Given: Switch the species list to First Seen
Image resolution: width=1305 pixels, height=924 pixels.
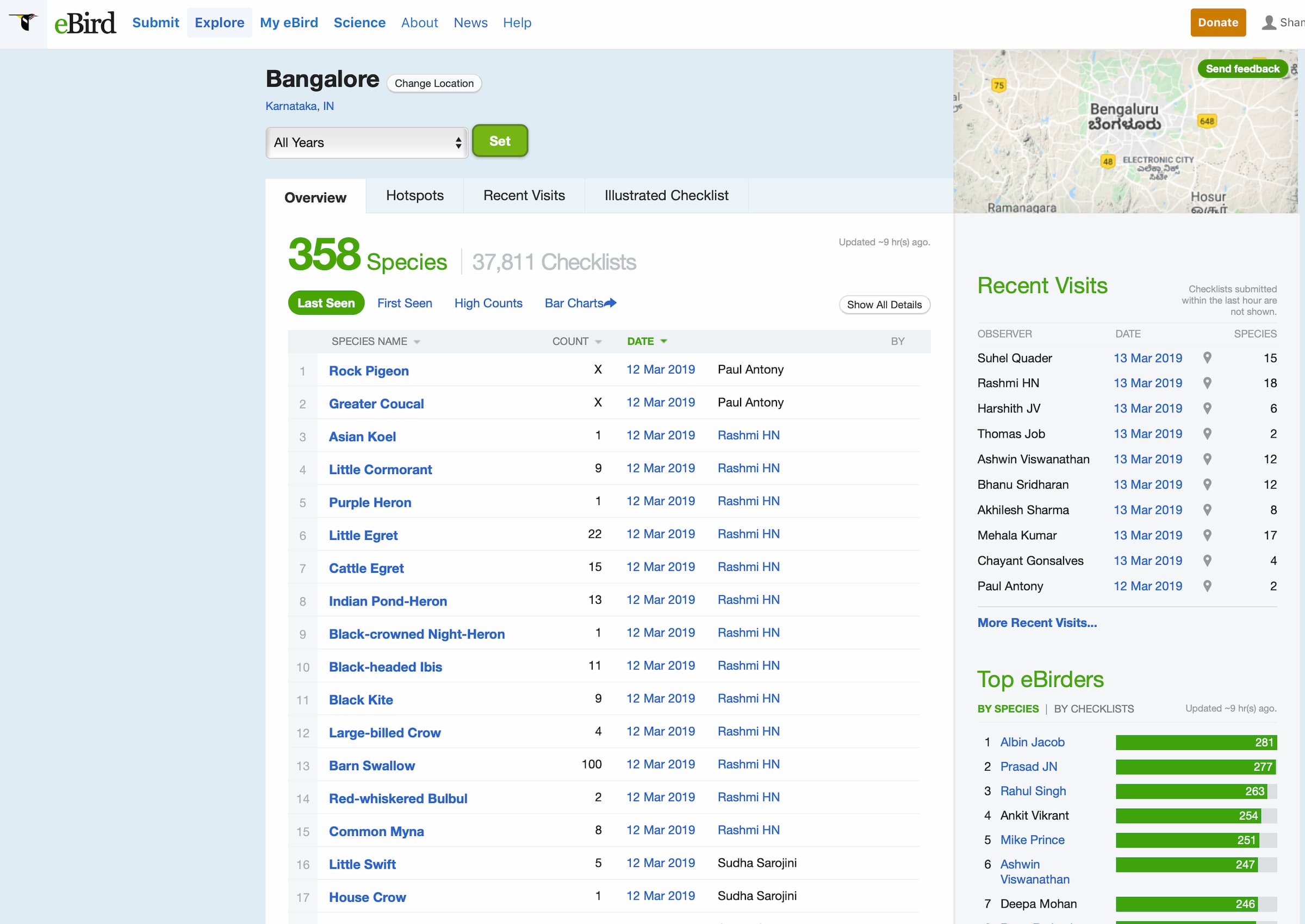Looking at the screenshot, I should point(404,303).
